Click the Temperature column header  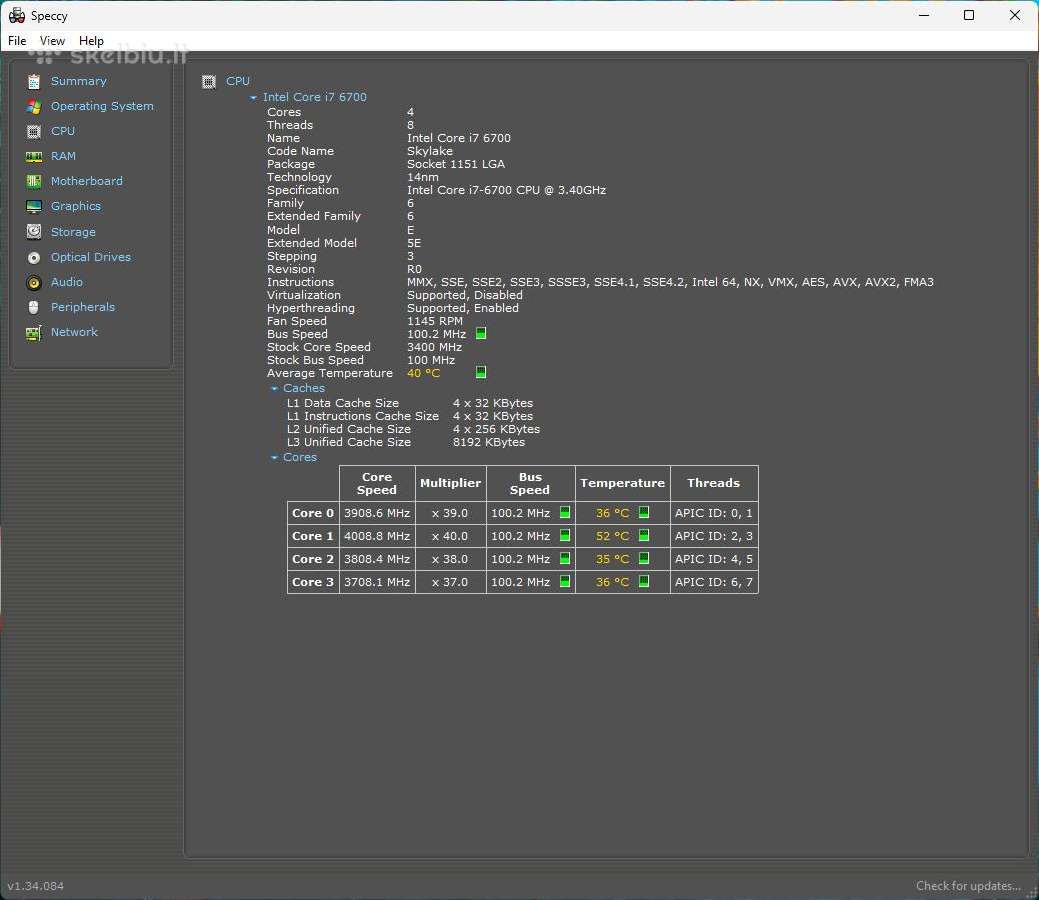tap(622, 483)
